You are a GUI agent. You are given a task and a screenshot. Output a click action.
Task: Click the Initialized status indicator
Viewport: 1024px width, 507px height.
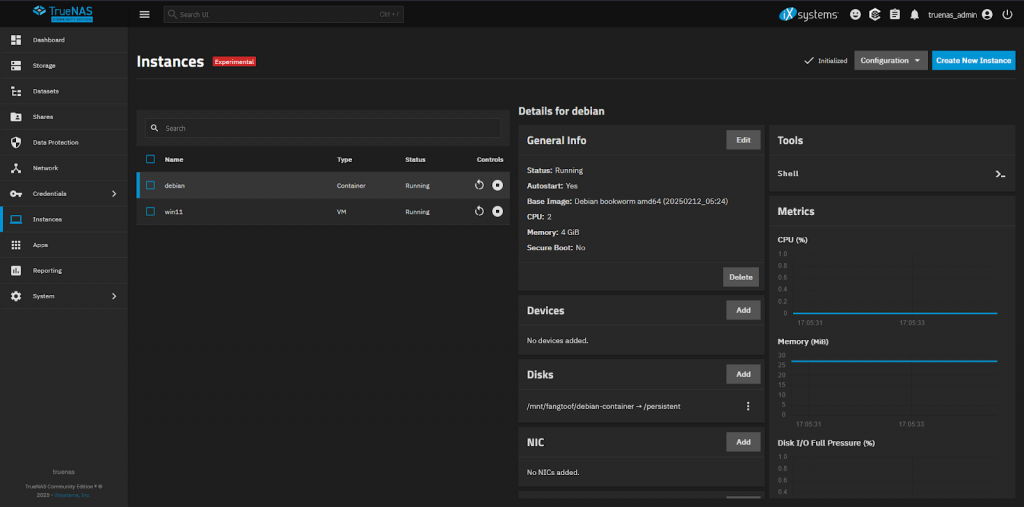[825, 60]
